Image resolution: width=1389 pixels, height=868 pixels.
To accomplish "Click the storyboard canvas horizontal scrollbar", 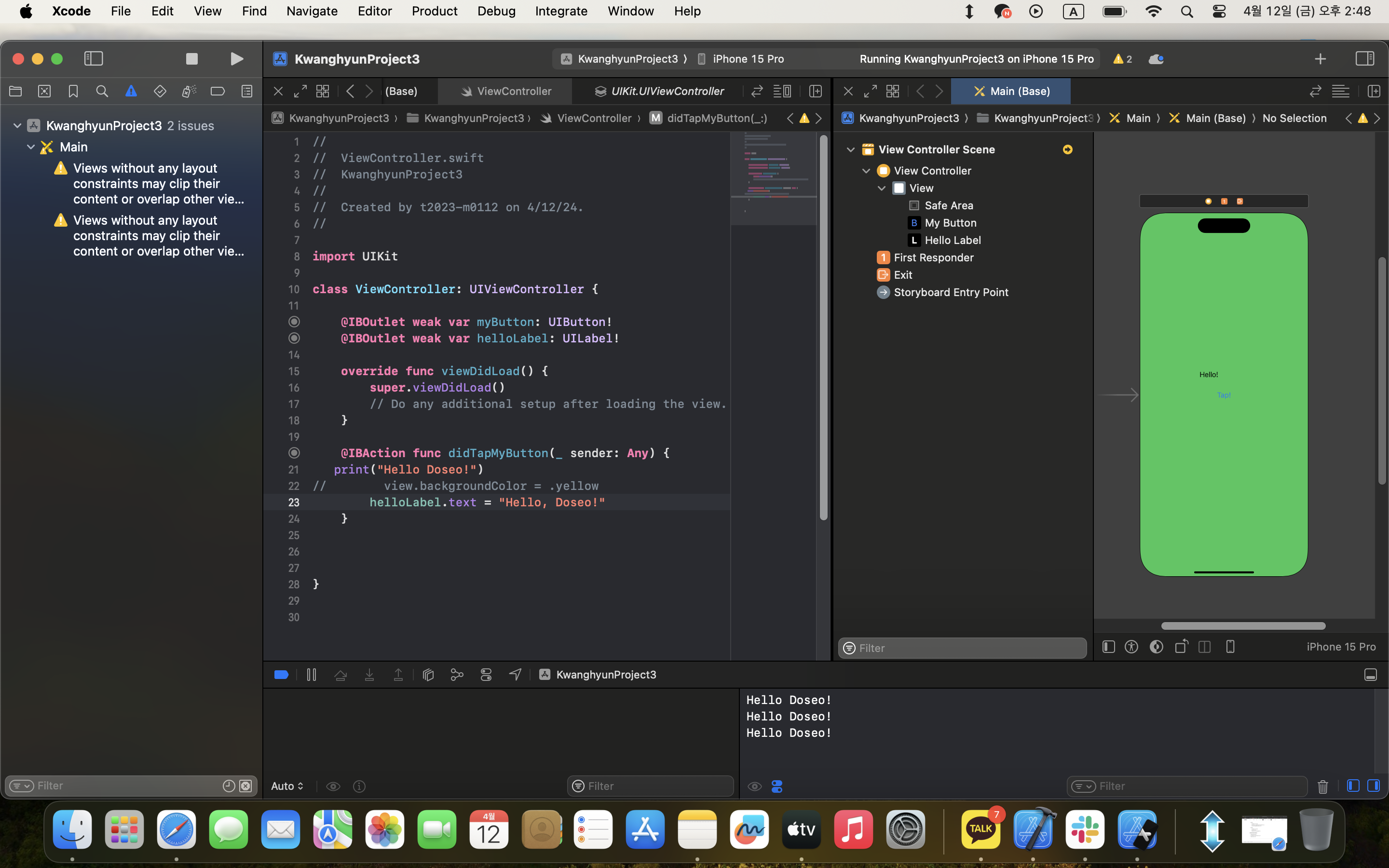I will point(1243,626).
